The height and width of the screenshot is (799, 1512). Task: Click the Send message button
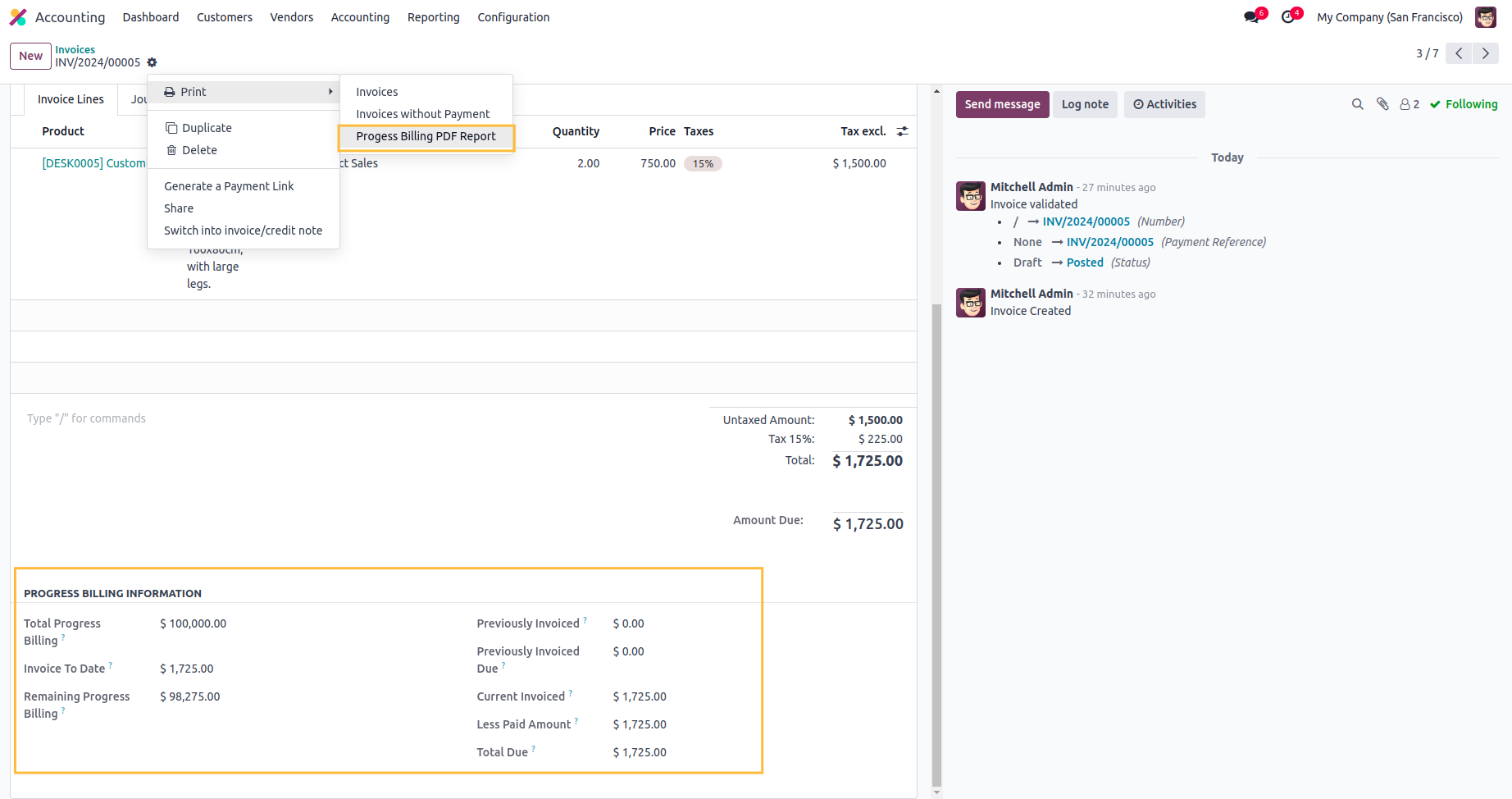coord(1002,104)
